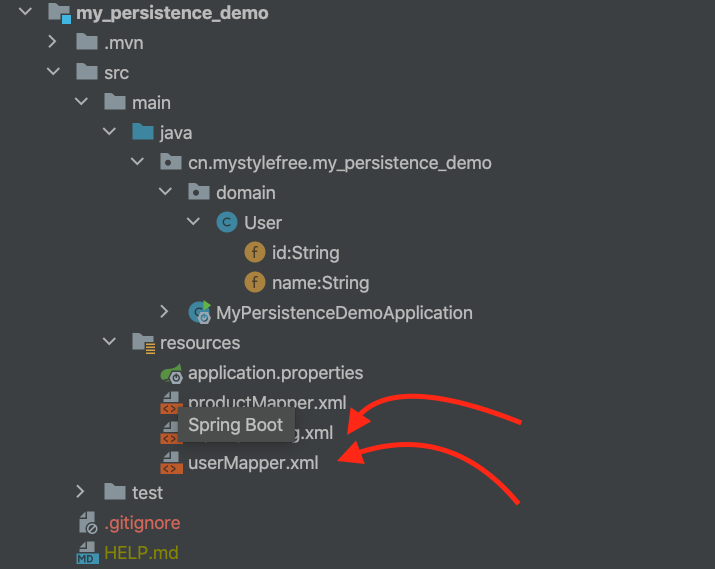Expand MyPersistenceDemoApplication node chevron
The height and width of the screenshot is (569, 715).
(x=165, y=313)
